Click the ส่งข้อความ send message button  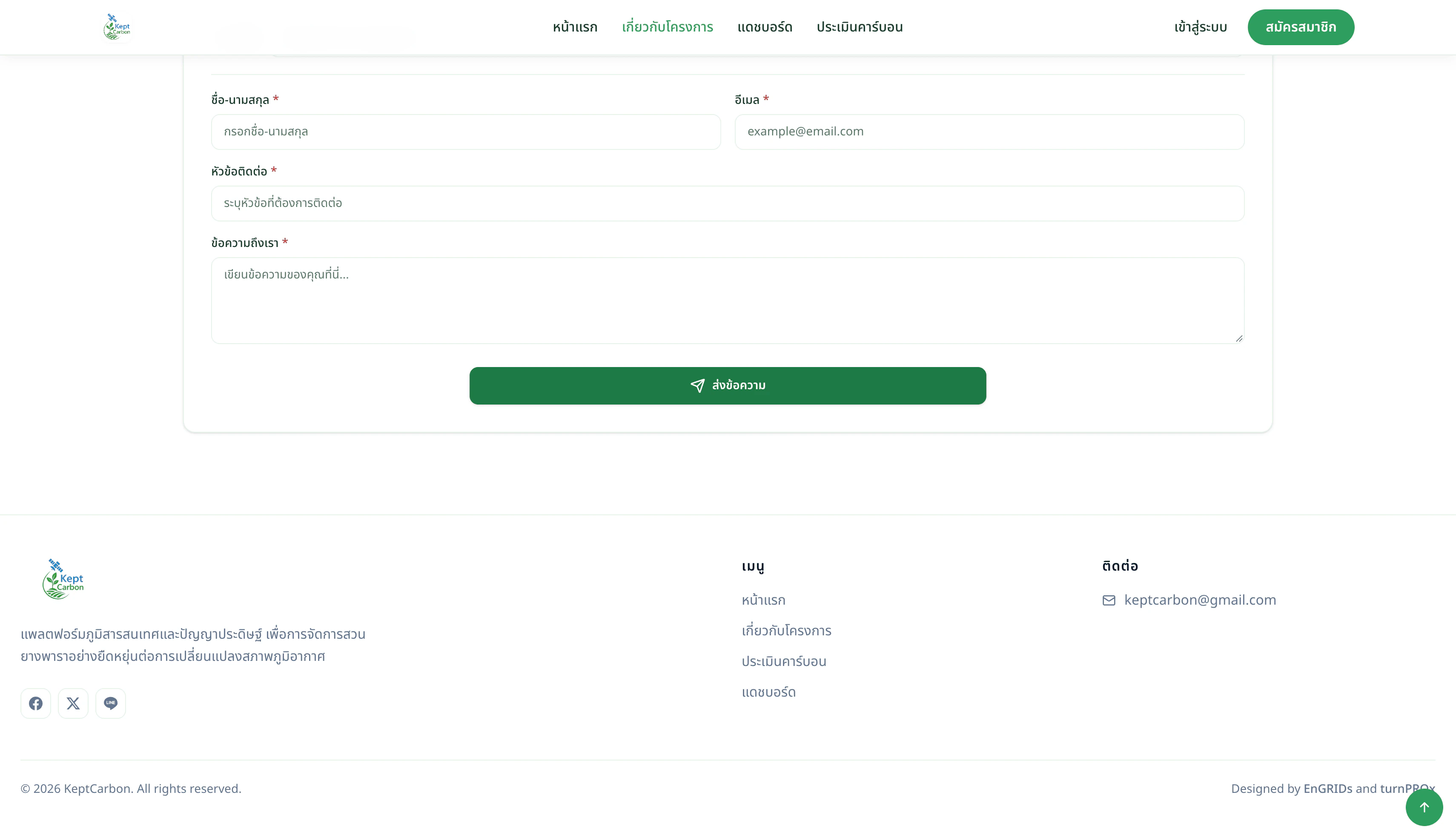[x=728, y=386]
